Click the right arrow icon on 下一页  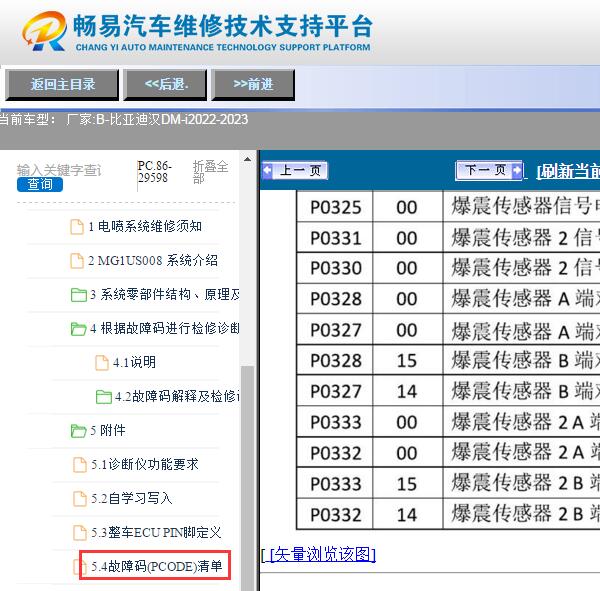point(517,170)
